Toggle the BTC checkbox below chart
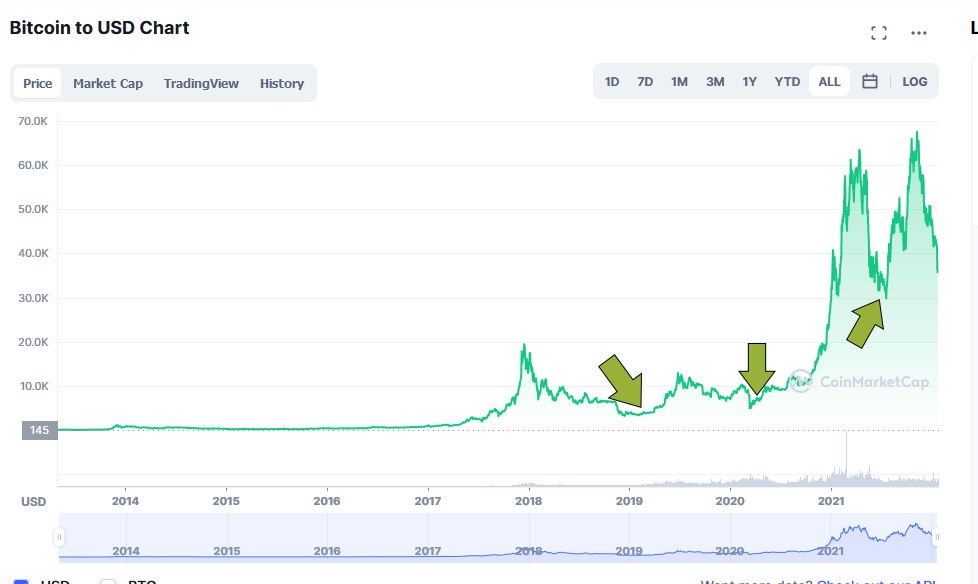978x584 pixels. (108, 581)
